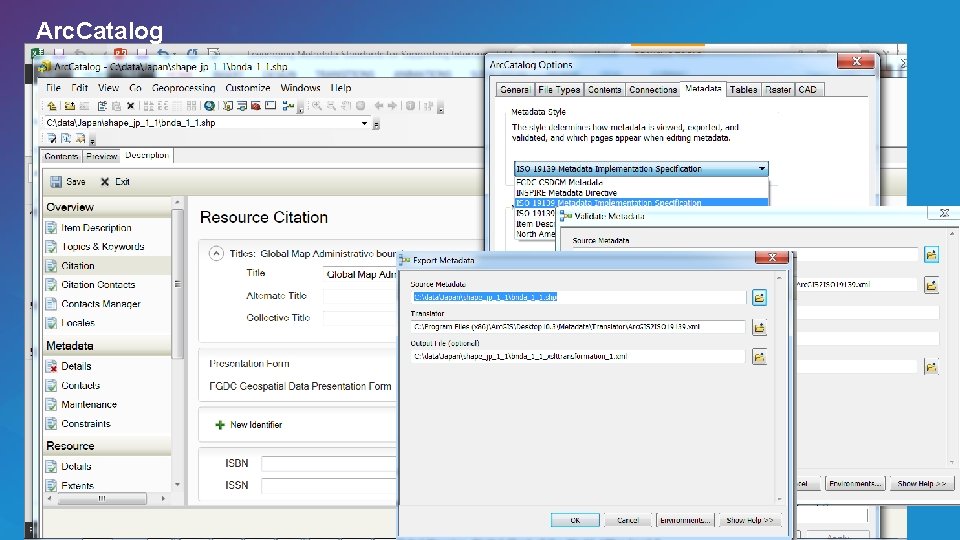This screenshot has height=540, width=960.
Task: Open the red ArcToolbox icon
Action: tap(256, 106)
